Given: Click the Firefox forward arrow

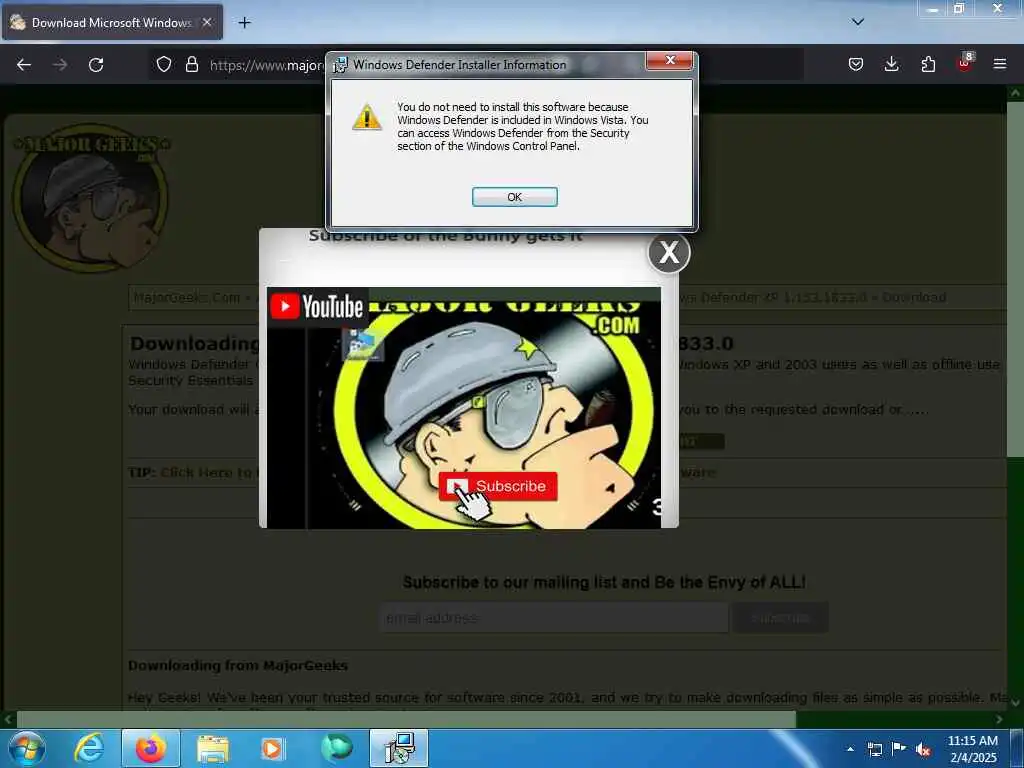Looking at the screenshot, I should (x=60, y=65).
